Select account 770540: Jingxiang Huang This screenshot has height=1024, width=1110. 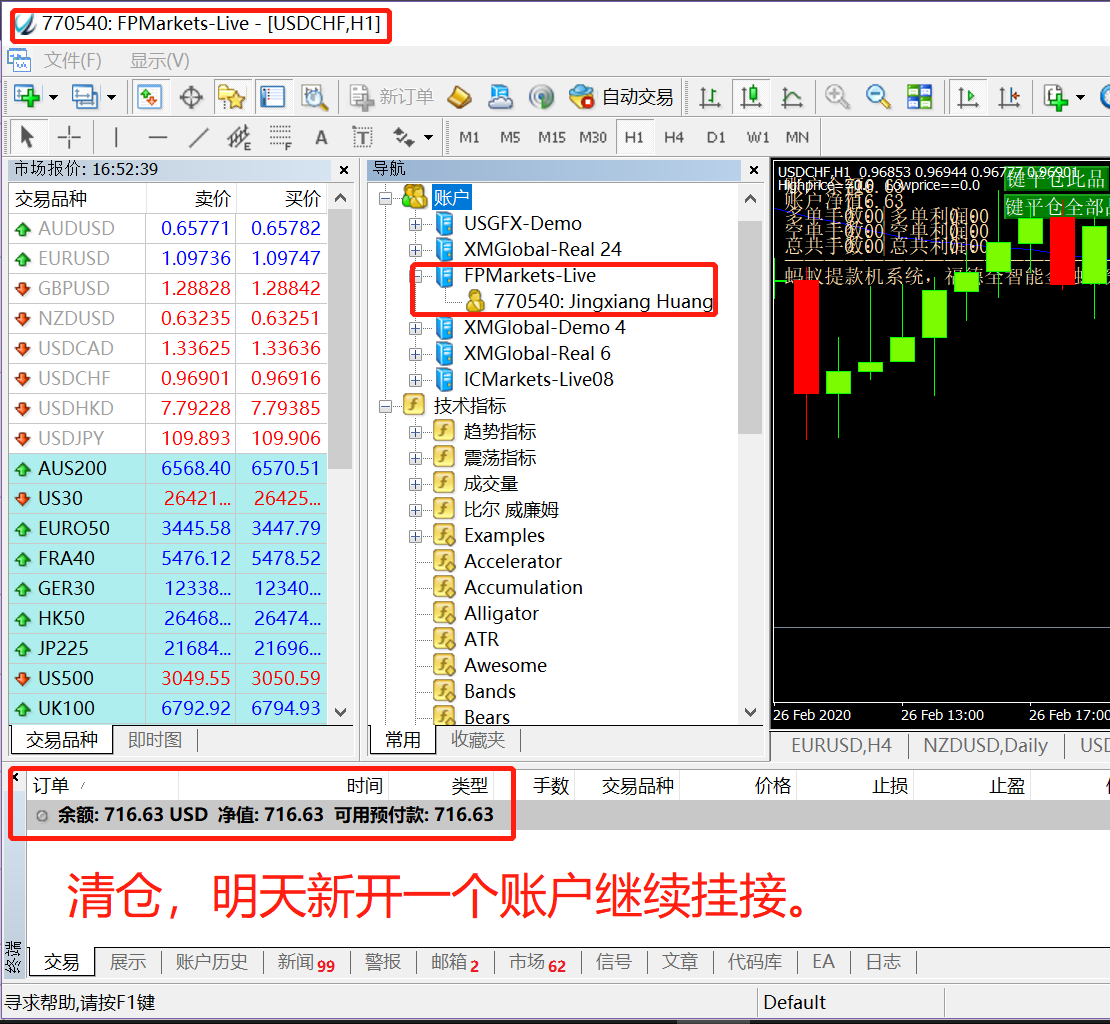(x=589, y=301)
